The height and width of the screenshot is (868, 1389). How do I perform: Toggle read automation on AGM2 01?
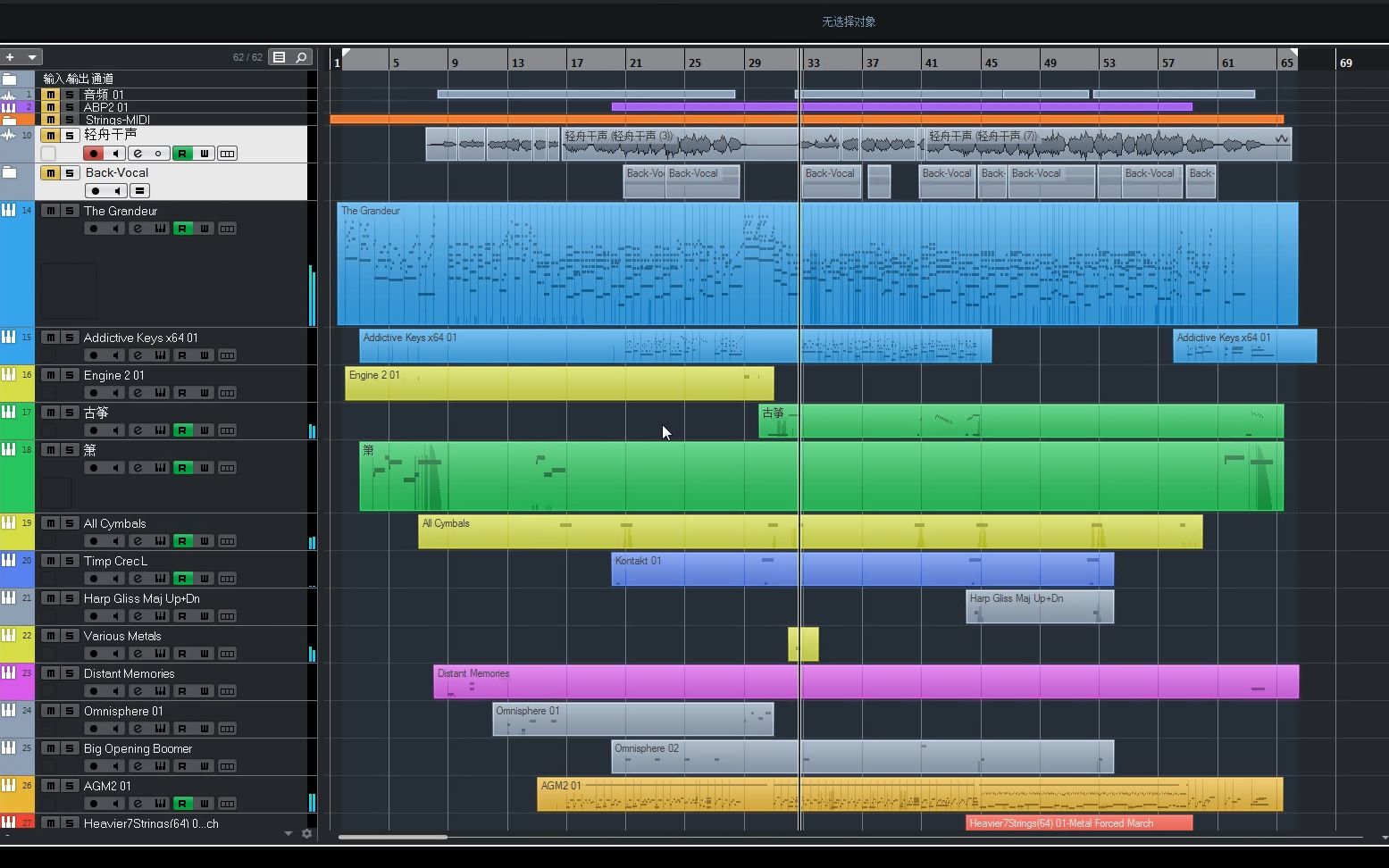(x=182, y=804)
